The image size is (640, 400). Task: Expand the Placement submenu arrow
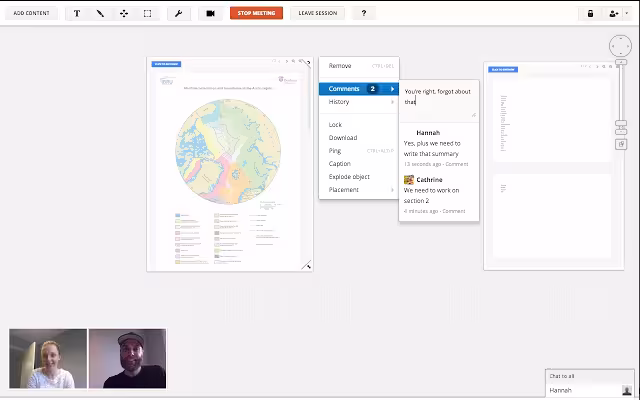[392, 190]
